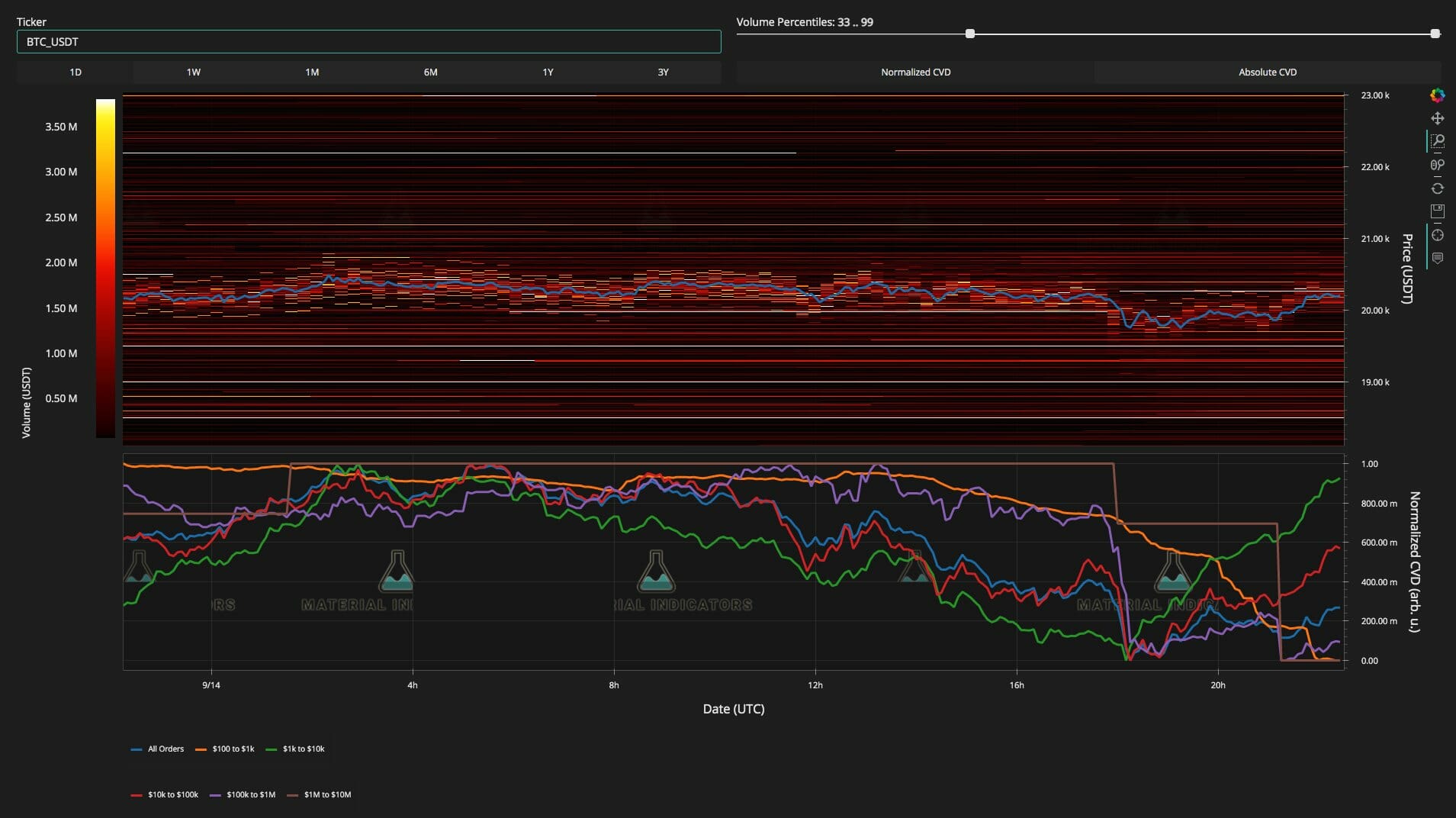Click the 20h time axis label
Viewport: 1456px width, 818px height.
point(1218,685)
